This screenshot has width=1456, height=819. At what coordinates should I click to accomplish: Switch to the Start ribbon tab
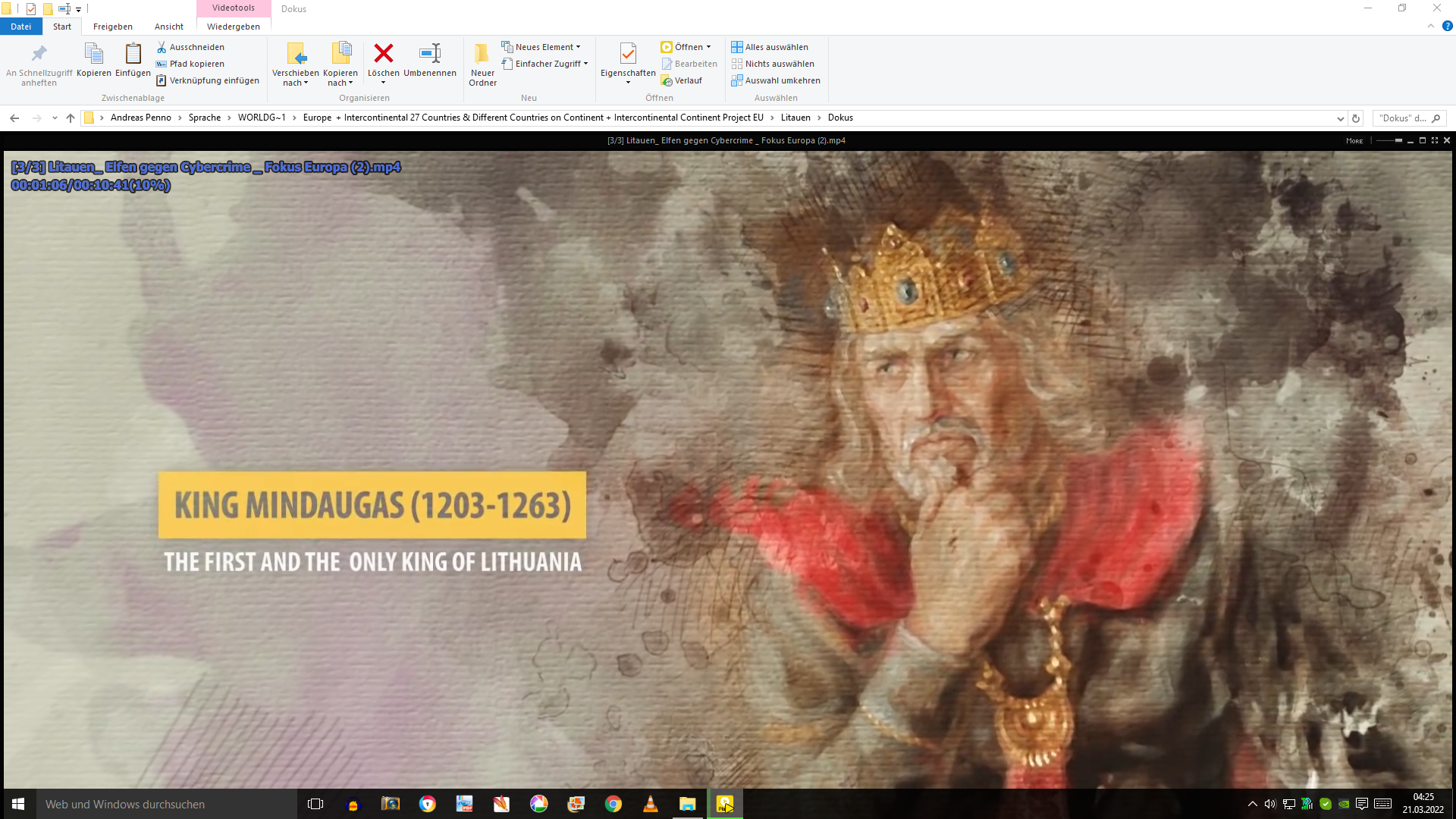pyautogui.click(x=62, y=27)
